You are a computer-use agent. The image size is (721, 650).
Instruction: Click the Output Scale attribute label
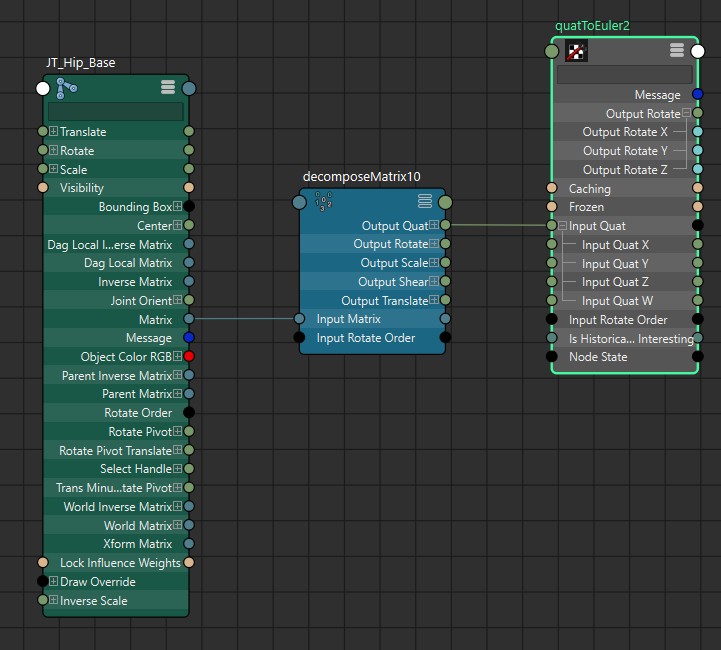click(x=395, y=263)
